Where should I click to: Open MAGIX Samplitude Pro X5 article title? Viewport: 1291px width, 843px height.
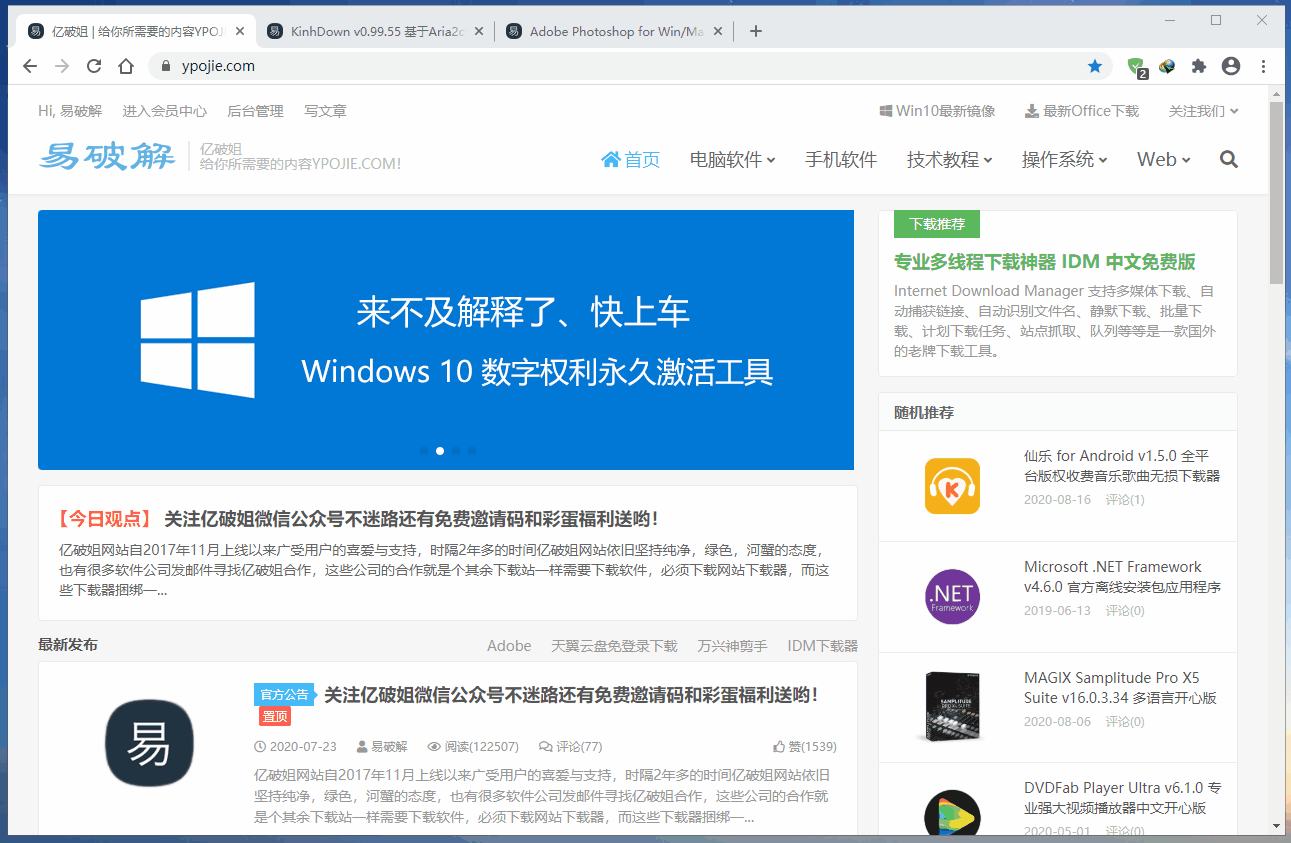click(x=1120, y=688)
